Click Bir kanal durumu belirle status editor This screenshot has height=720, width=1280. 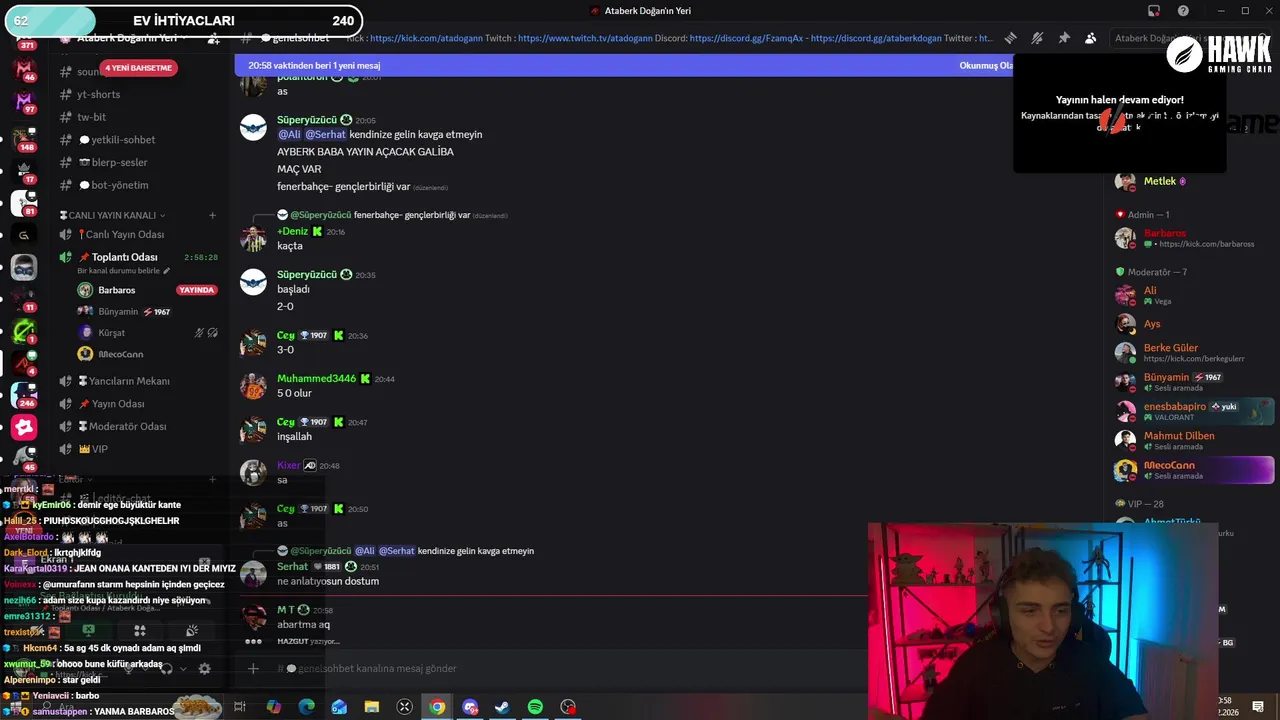[124, 271]
